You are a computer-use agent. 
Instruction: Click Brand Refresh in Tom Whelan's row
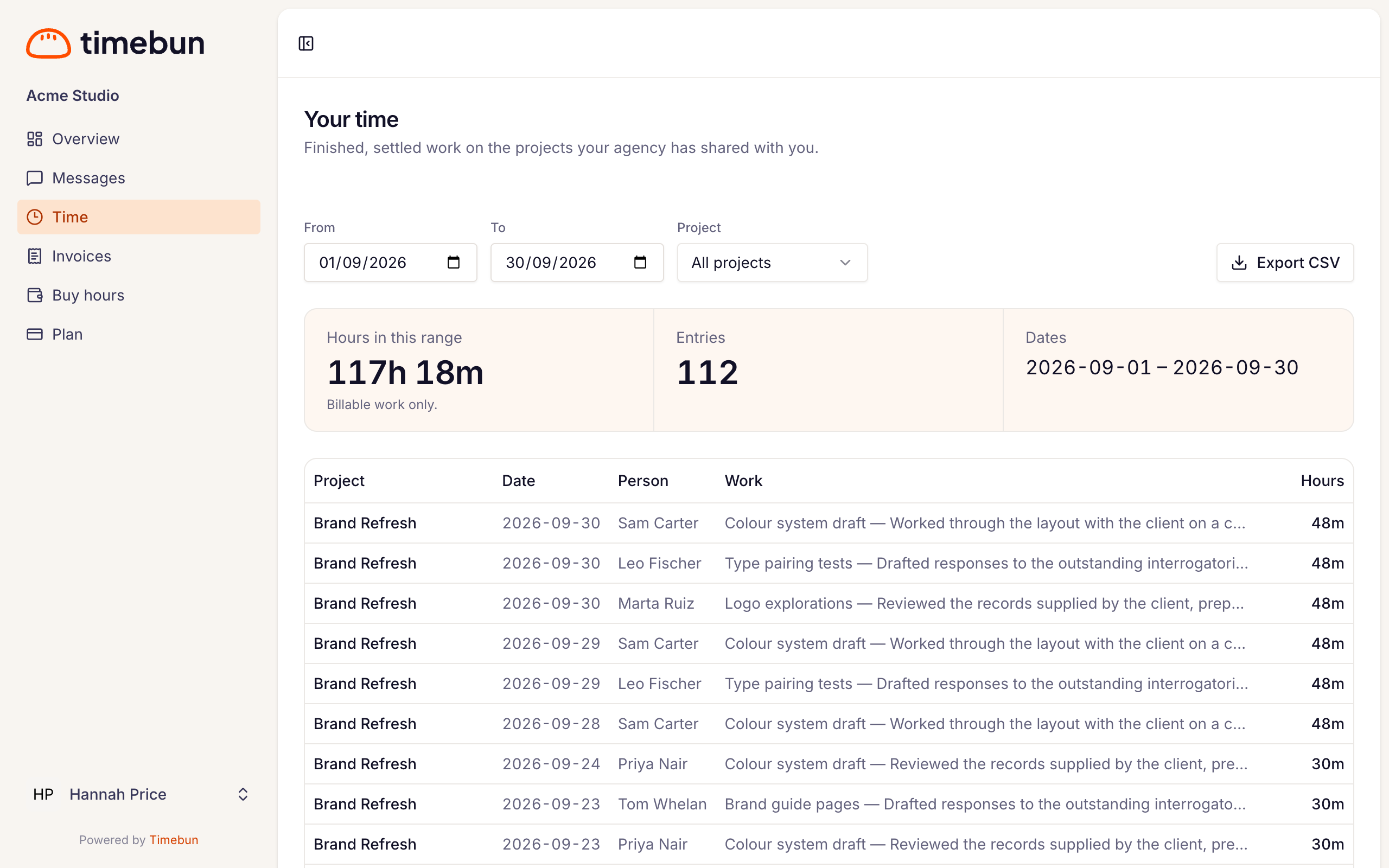tap(365, 803)
